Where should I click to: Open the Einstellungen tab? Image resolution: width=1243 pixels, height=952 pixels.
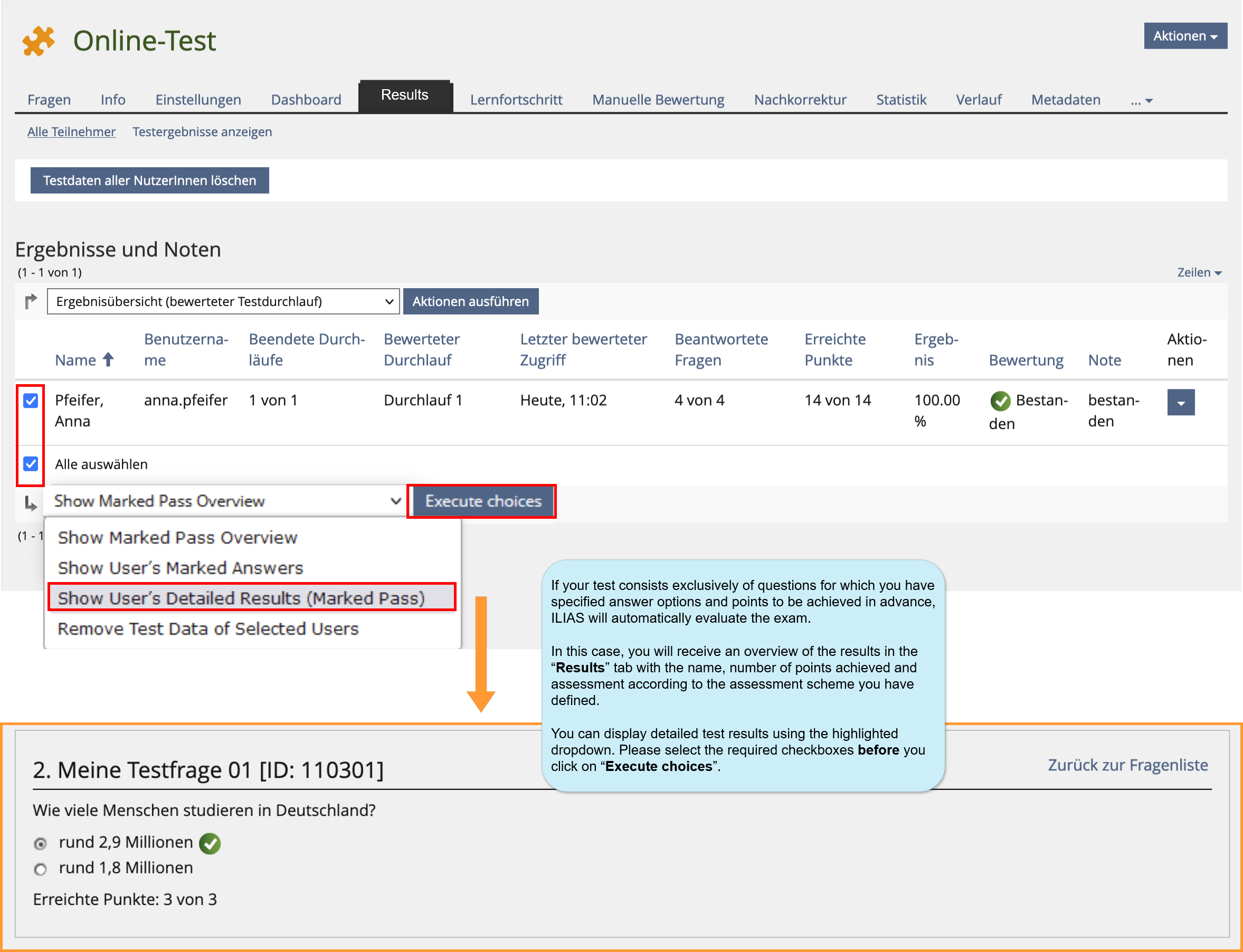click(x=198, y=100)
